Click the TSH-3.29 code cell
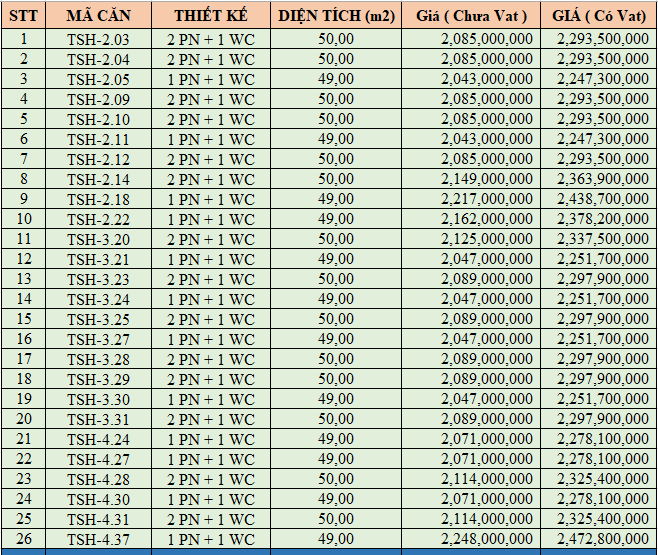Image resolution: width=658 pixels, height=555 pixels. click(98, 379)
